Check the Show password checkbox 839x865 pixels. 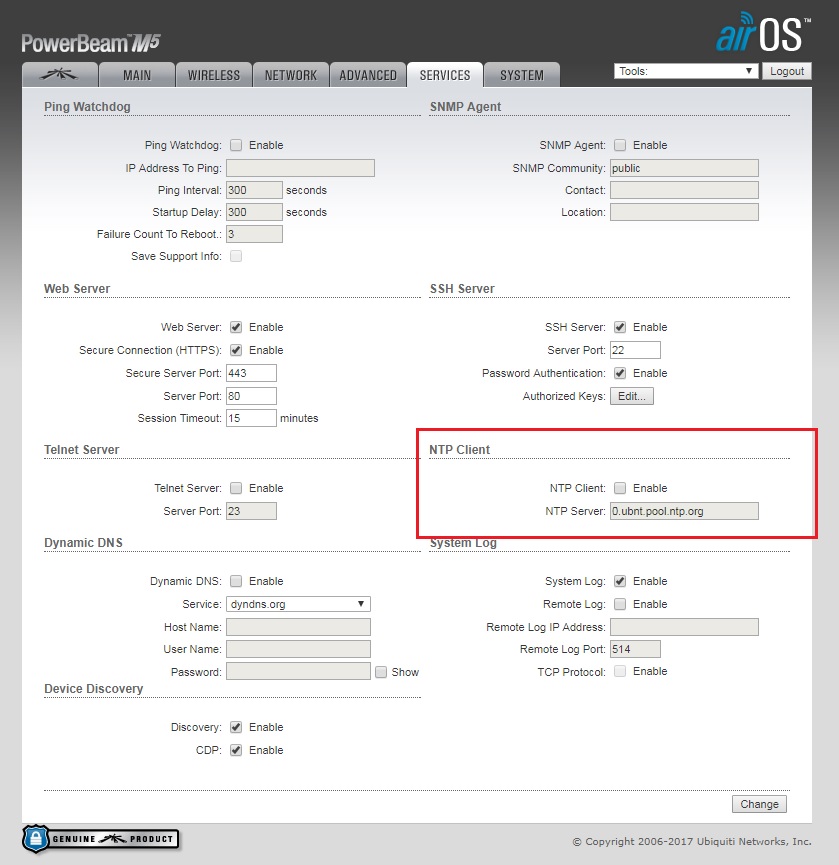pos(381,672)
